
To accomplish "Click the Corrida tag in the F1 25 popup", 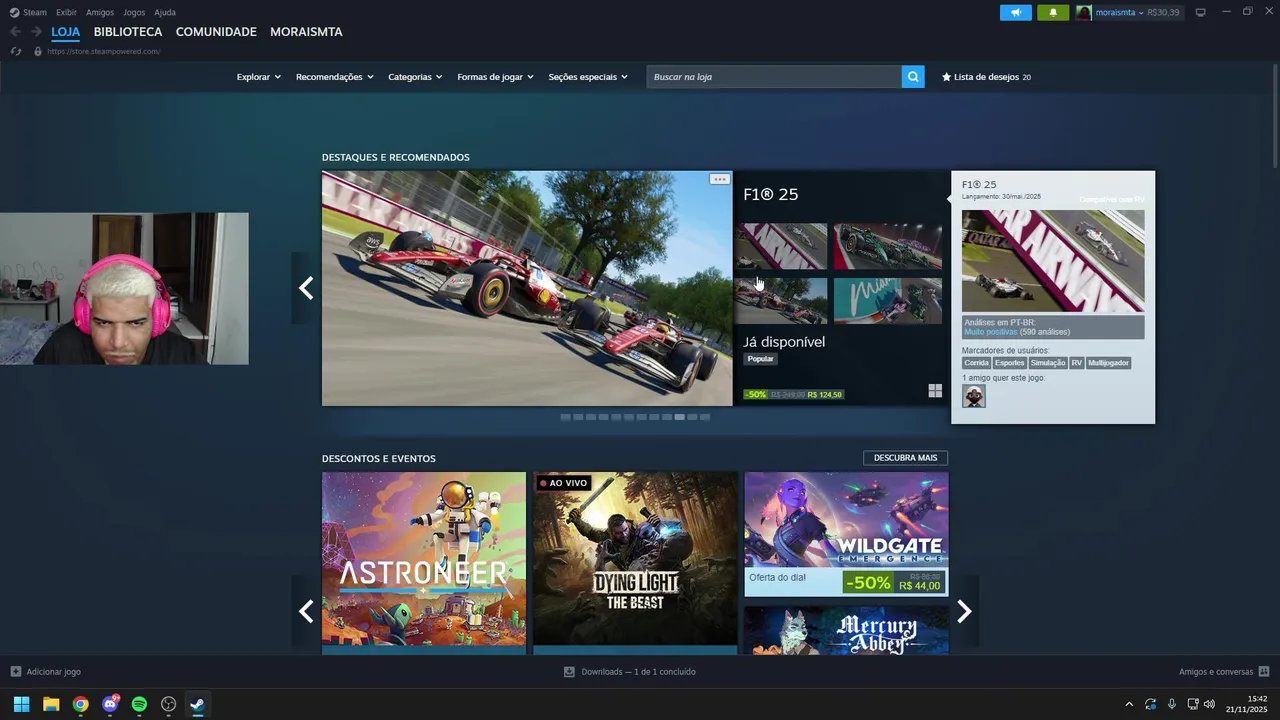I will point(976,363).
